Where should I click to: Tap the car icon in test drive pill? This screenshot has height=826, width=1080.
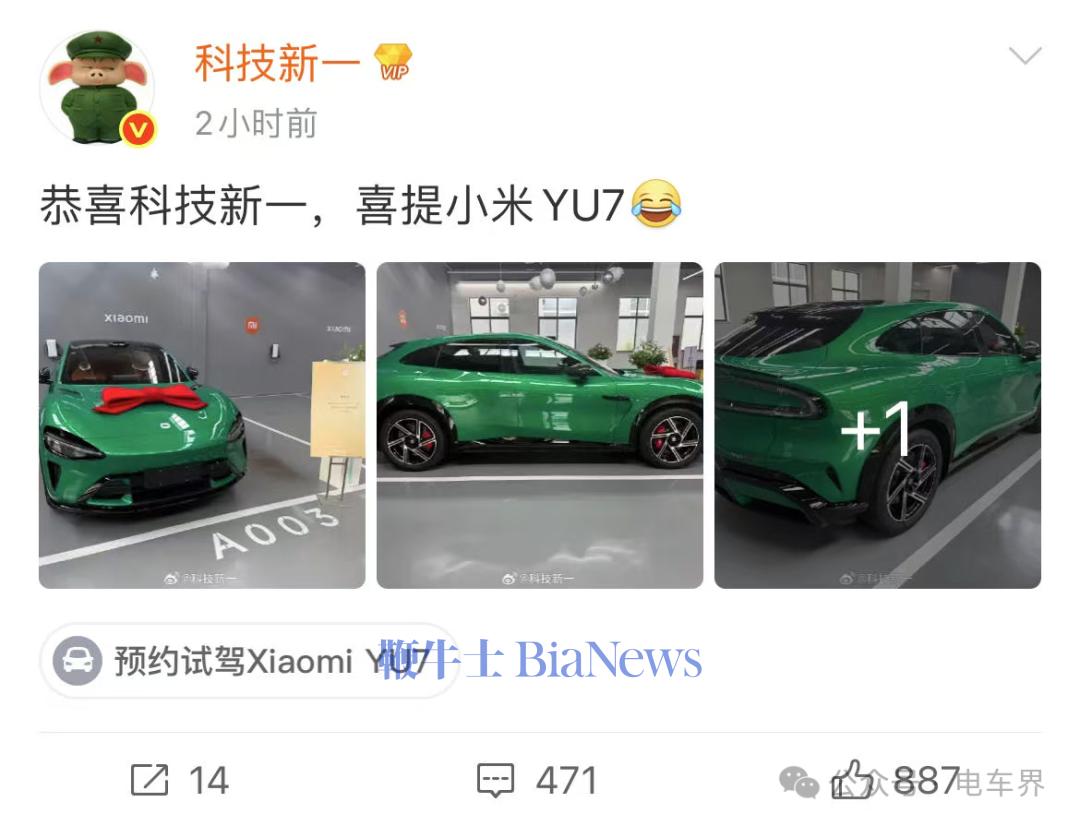click(x=78, y=660)
